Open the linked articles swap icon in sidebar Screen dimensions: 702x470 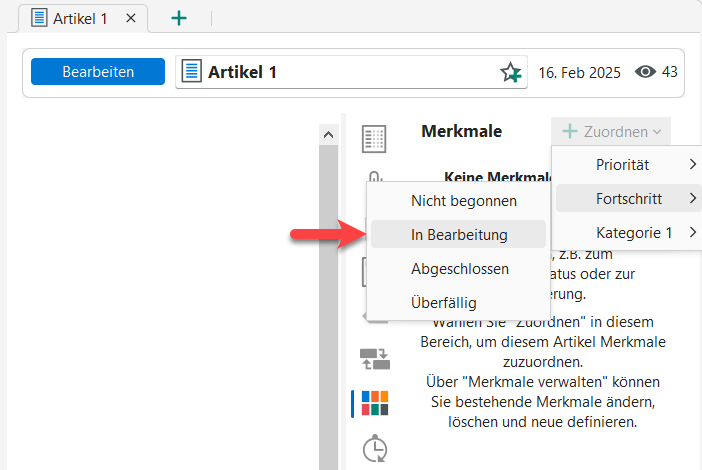[x=374, y=359]
